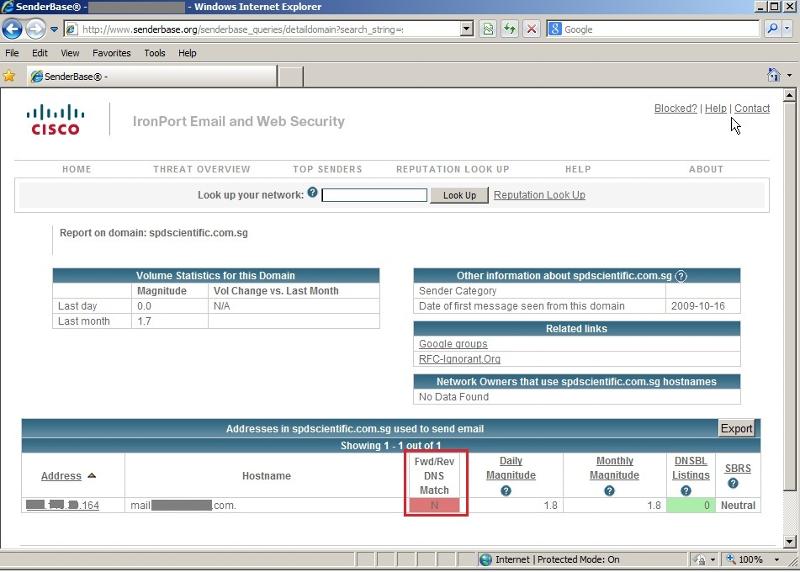Click the network lookup text field
This screenshot has width=800, height=572.
point(374,195)
